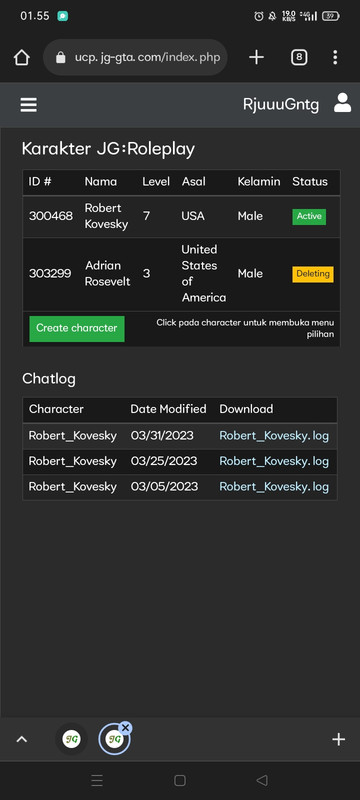Click the Nama column header

pos(100,182)
